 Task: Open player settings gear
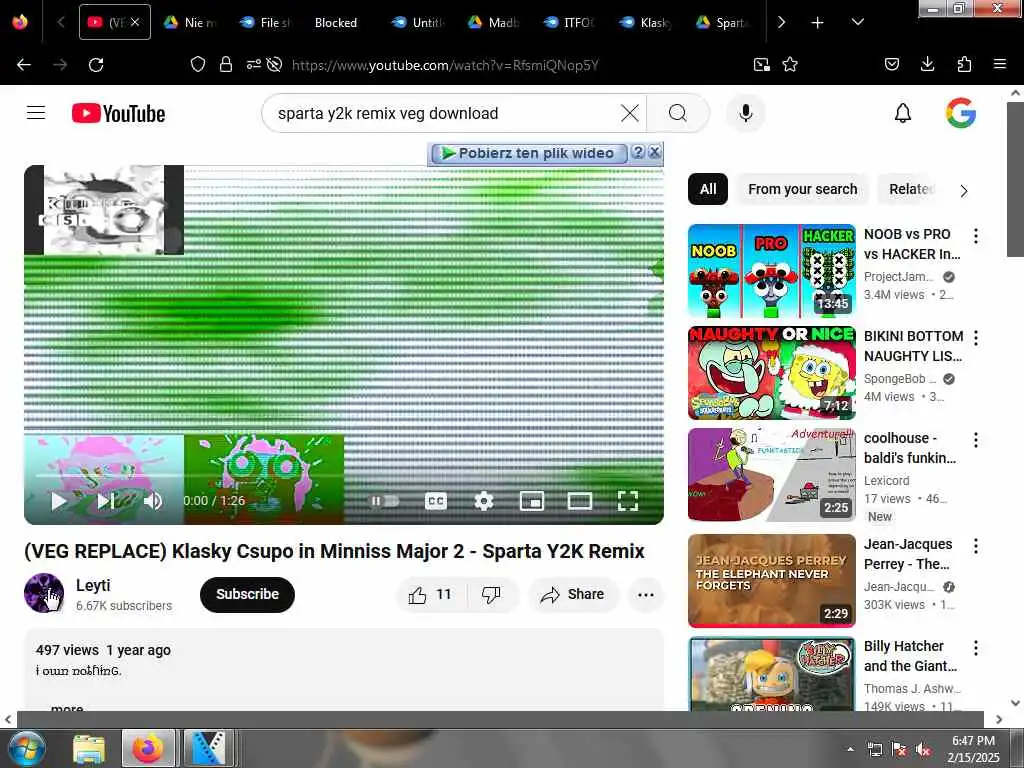[484, 501]
